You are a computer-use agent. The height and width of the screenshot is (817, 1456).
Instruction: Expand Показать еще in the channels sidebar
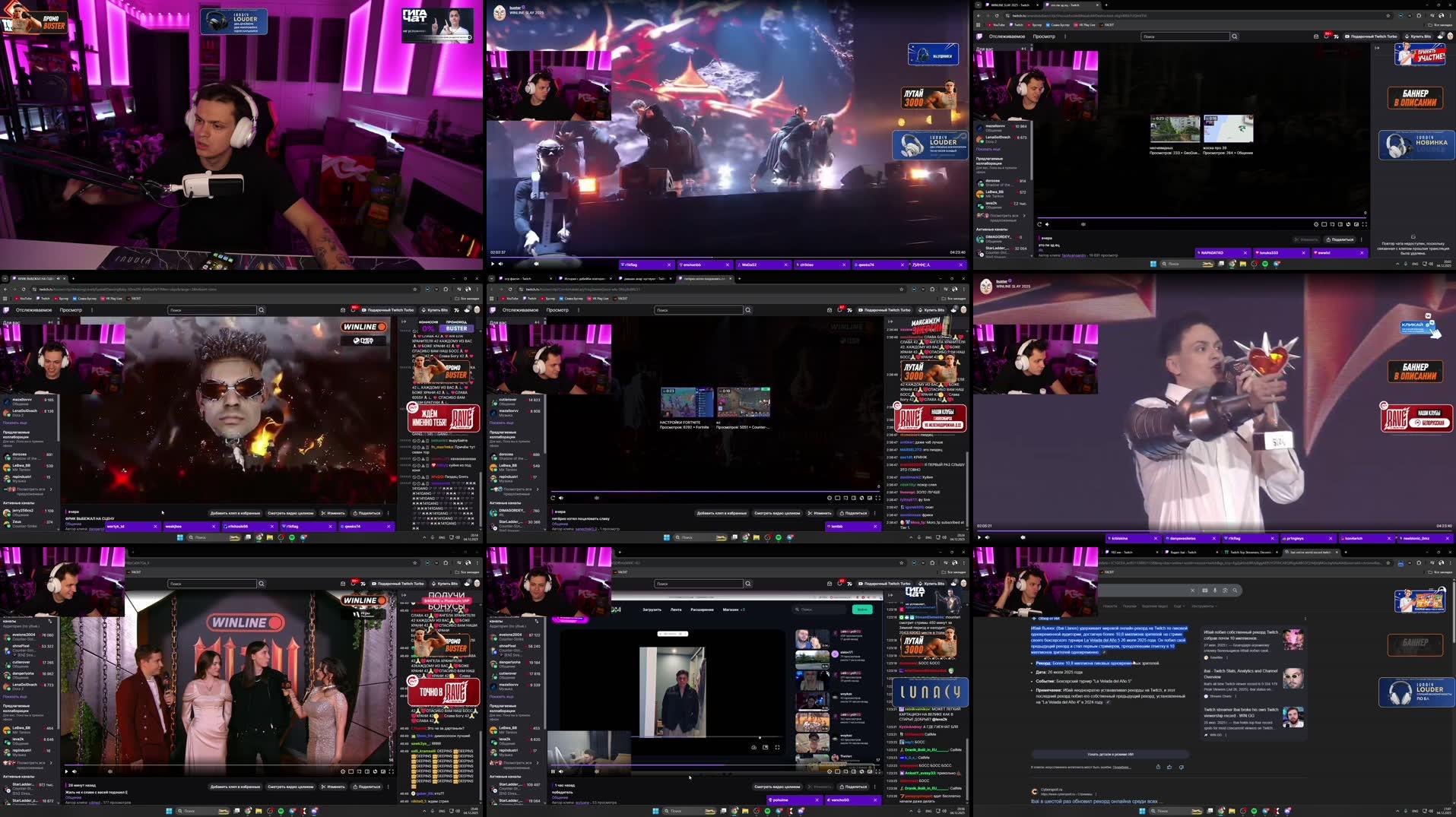500,423
